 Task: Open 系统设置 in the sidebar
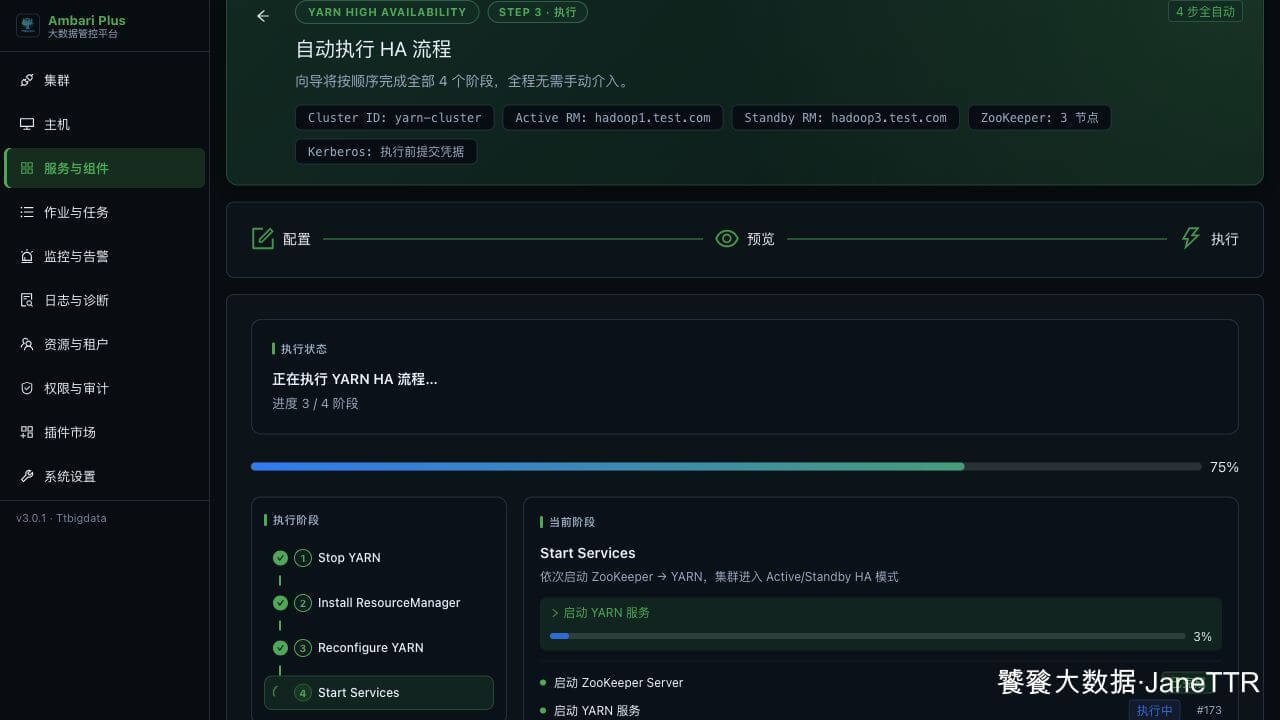[104, 476]
